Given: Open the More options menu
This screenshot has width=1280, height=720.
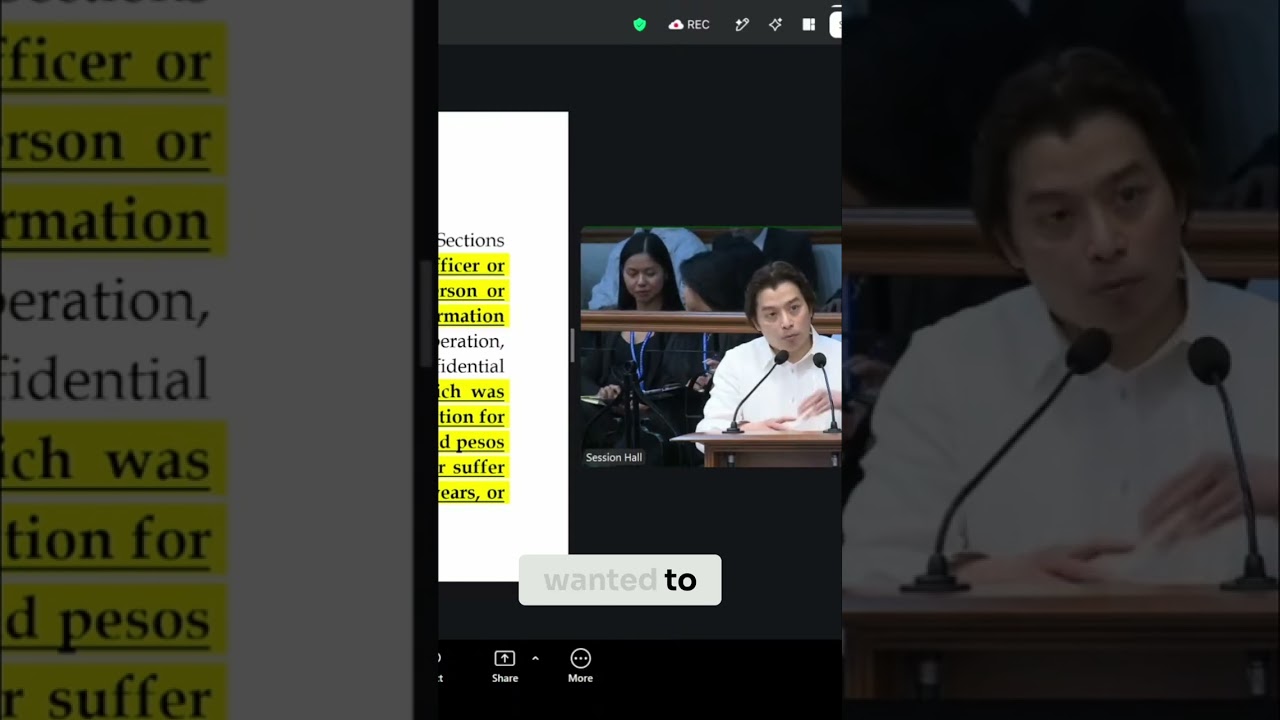Looking at the screenshot, I should 580,666.
